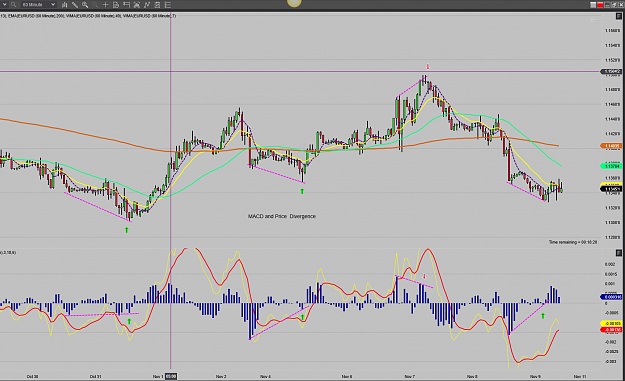Image resolution: width=625 pixels, height=381 pixels.
Task: Select the red down arrow above Nov 7 high
Action: pyautogui.click(x=428, y=67)
